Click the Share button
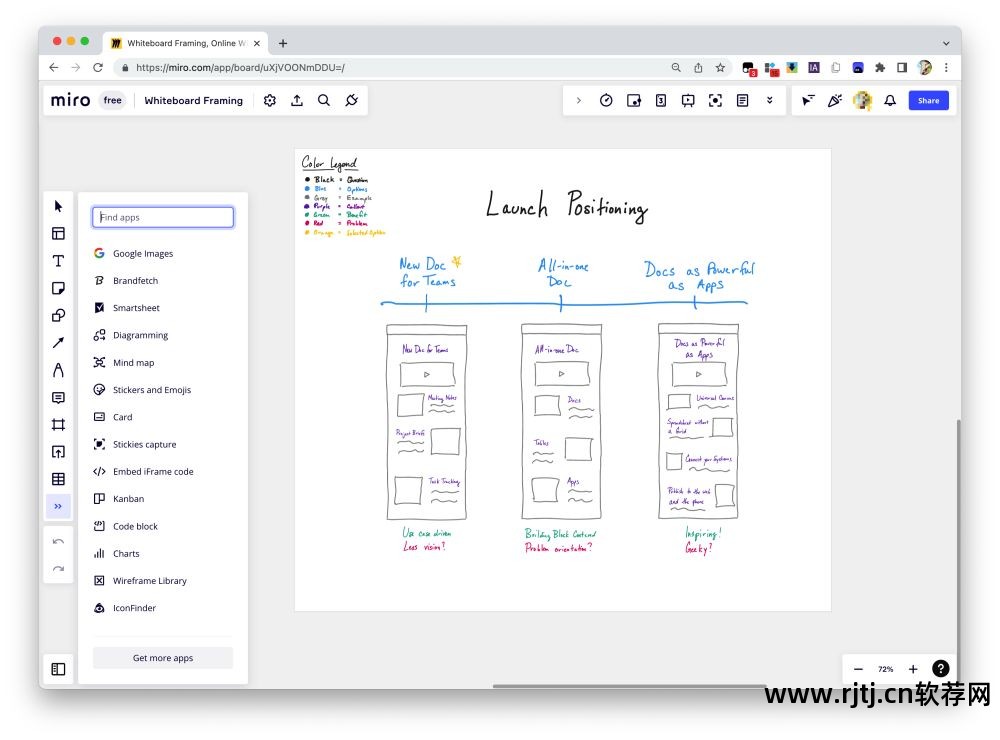Viewport: 1000px width, 740px height. pos(929,100)
